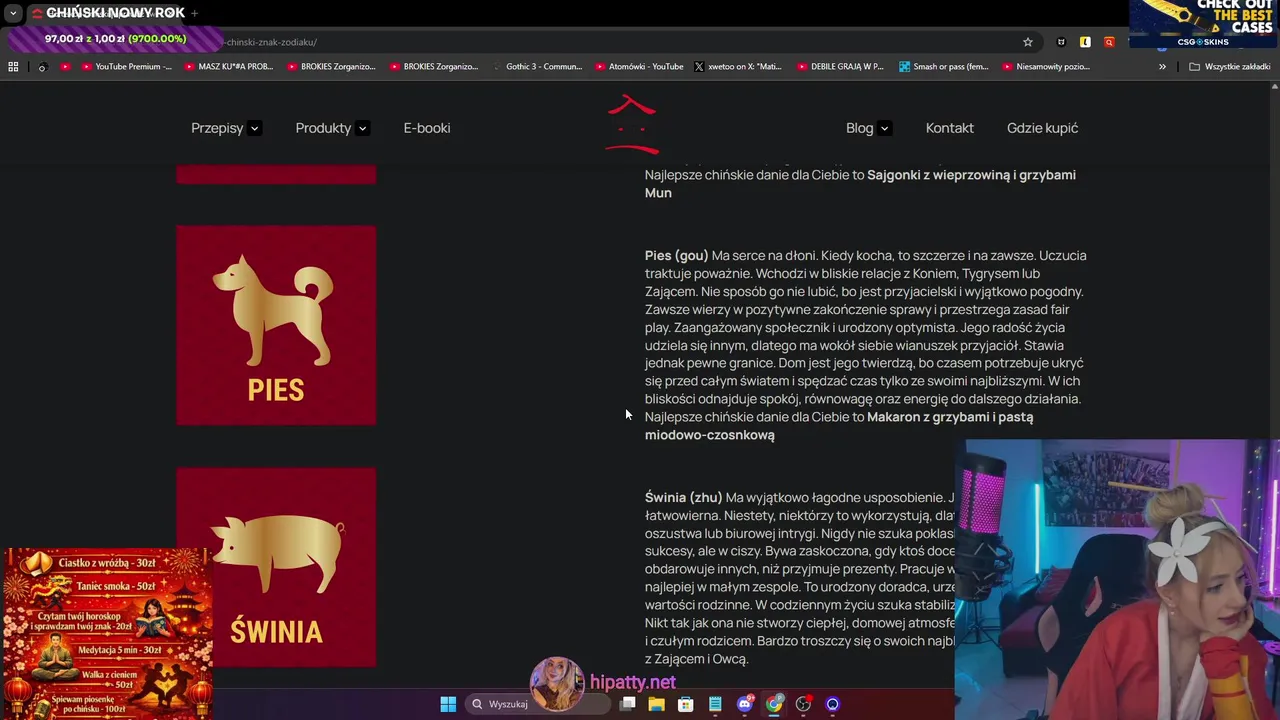Open the Atomówki - YouTube bookmark

pos(639,67)
